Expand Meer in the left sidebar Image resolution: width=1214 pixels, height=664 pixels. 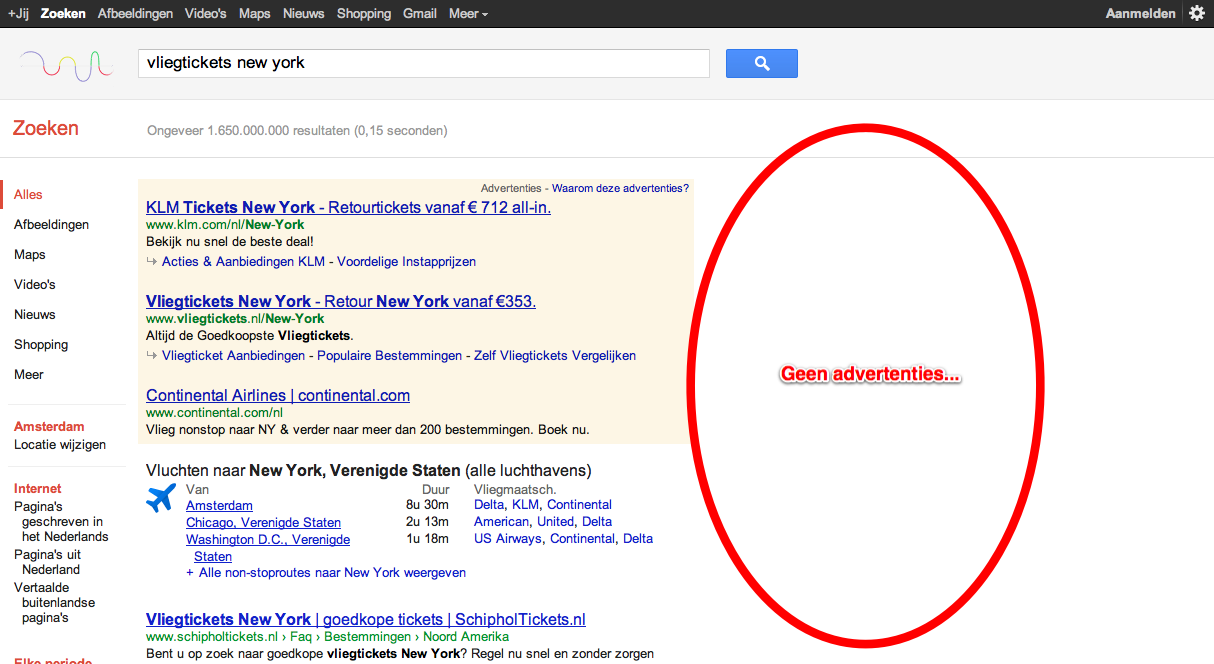click(x=29, y=374)
